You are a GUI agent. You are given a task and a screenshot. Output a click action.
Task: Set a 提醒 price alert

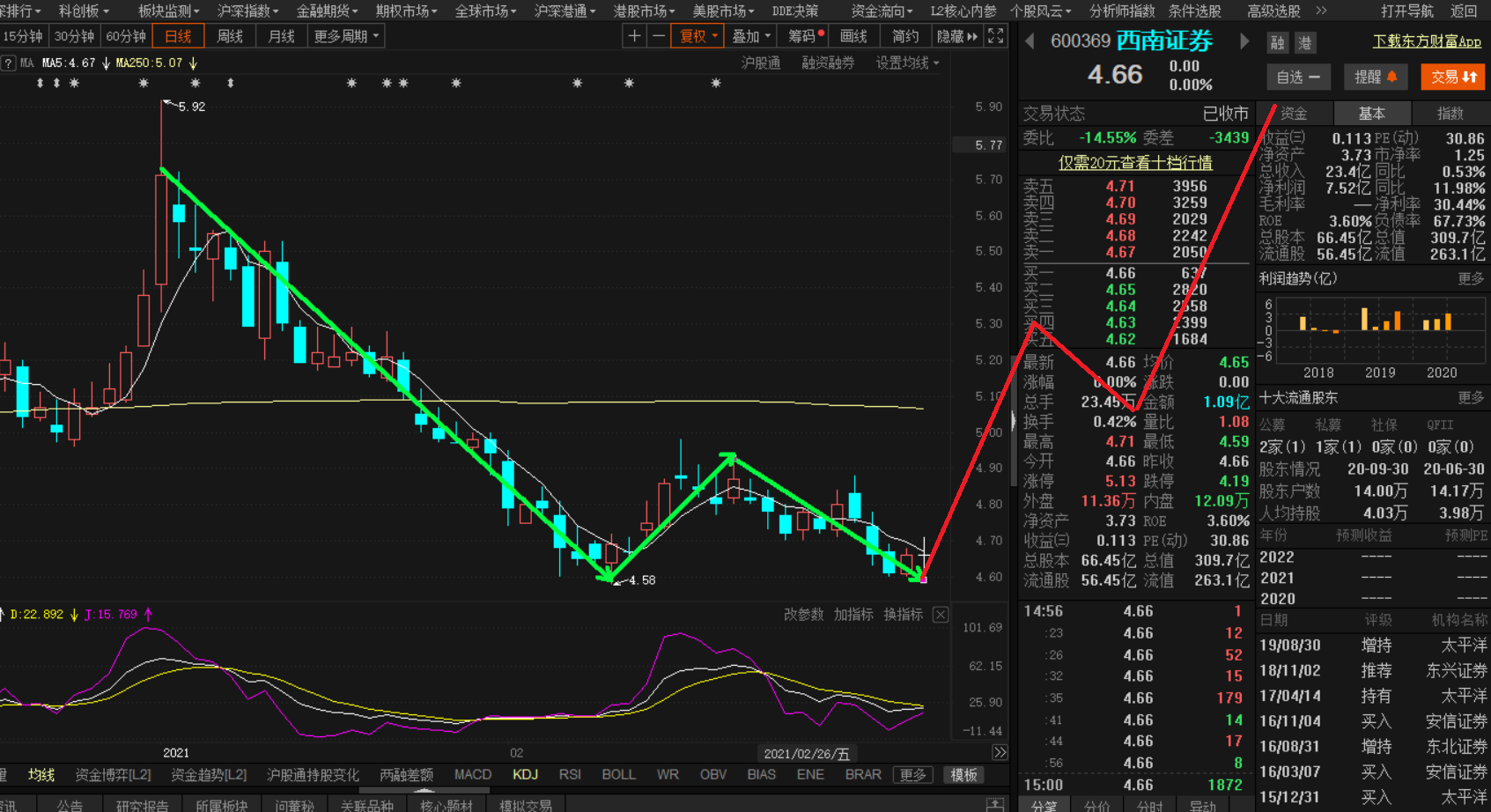point(1376,77)
